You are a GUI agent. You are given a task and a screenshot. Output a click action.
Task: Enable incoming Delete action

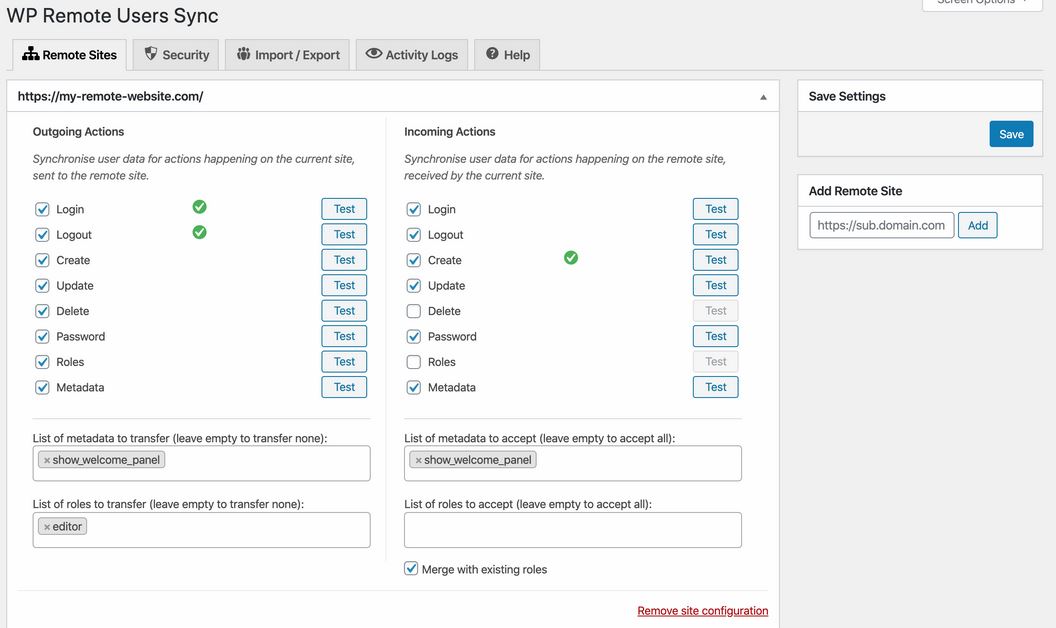414,311
